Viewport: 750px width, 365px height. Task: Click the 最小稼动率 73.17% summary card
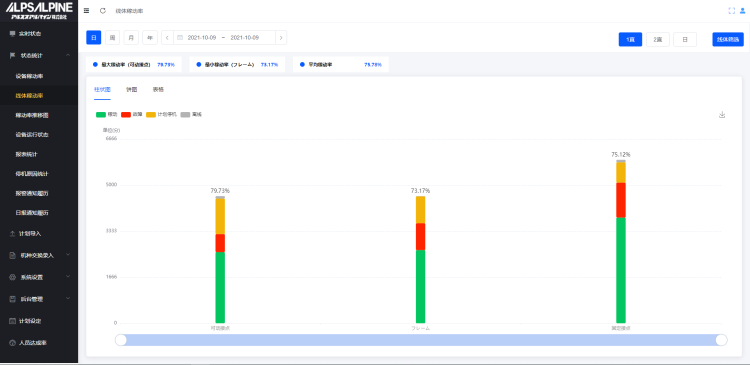pyautogui.click(x=237, y=64)
